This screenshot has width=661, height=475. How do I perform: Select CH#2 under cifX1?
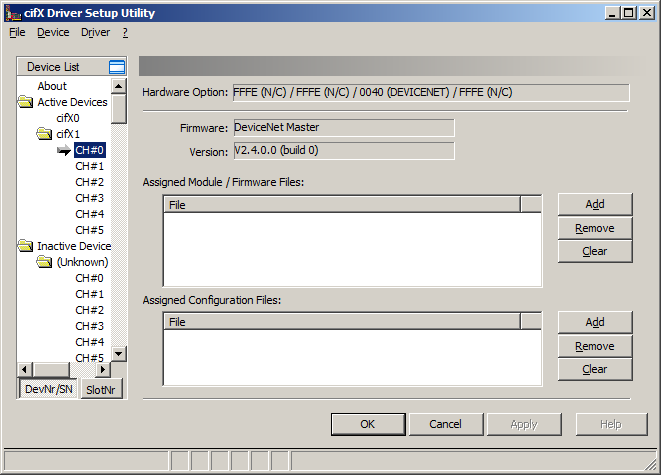(x=89, y=182)
